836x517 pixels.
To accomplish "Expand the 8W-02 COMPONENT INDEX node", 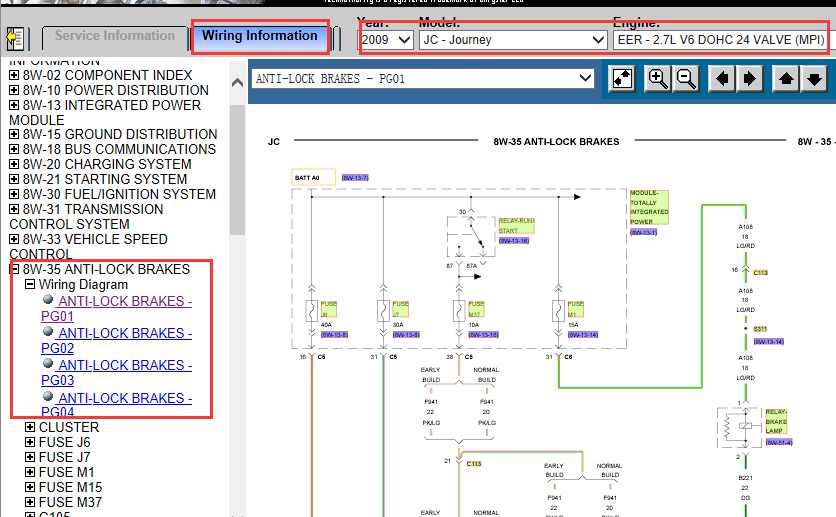I will point(14,75).
